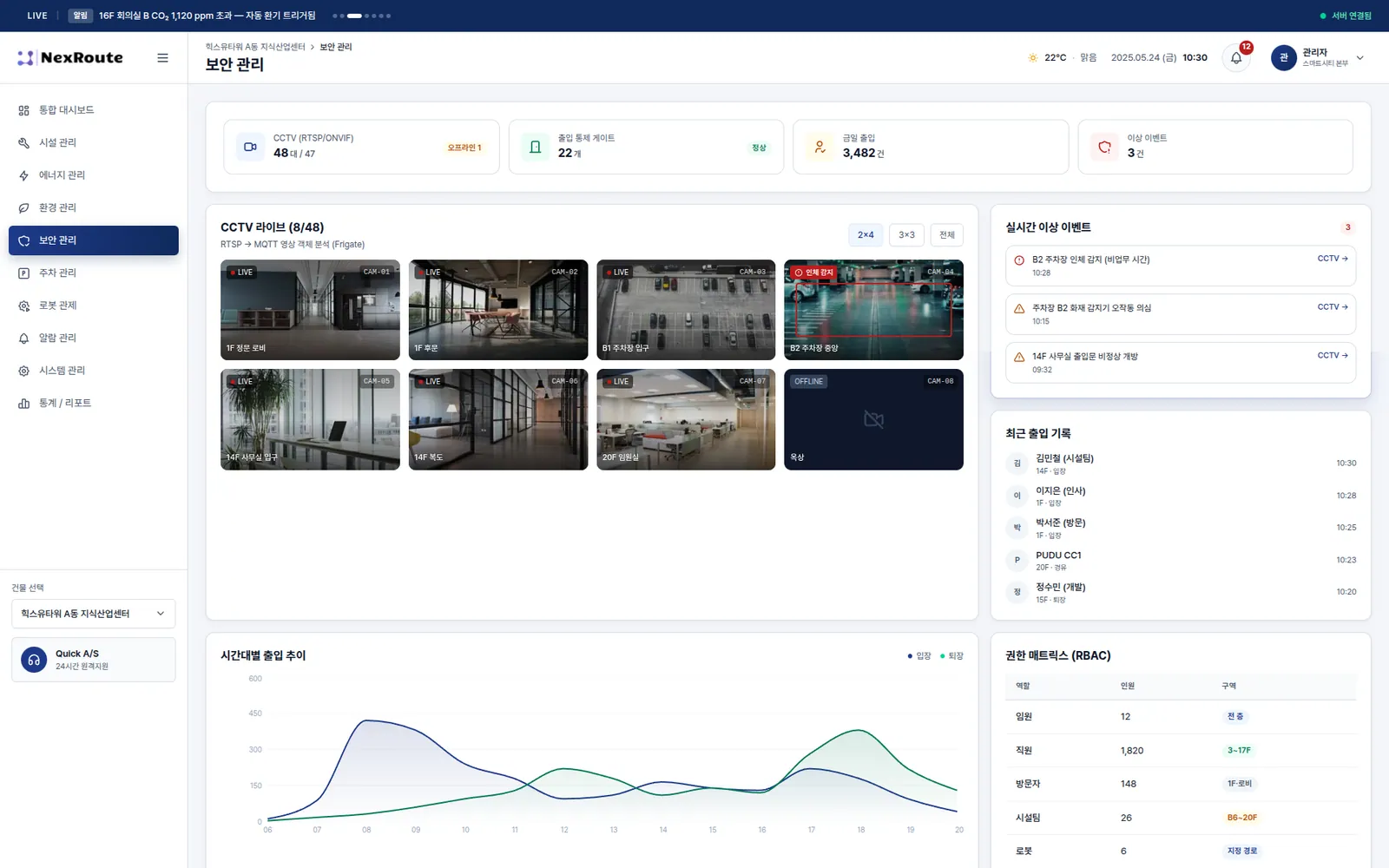Toggle 퇴장 series in chart legend
Viewport: 1389px width, 868px height.
[951, 656]
